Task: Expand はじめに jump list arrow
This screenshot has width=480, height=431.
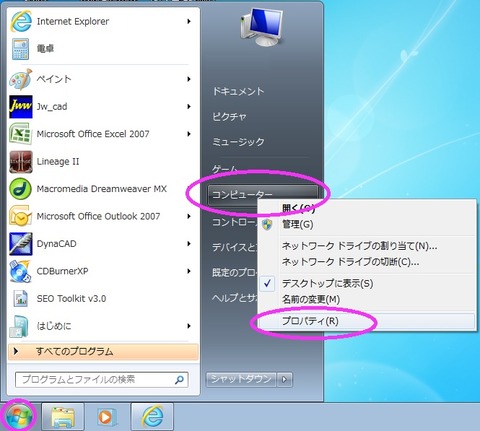Action: 189,326
